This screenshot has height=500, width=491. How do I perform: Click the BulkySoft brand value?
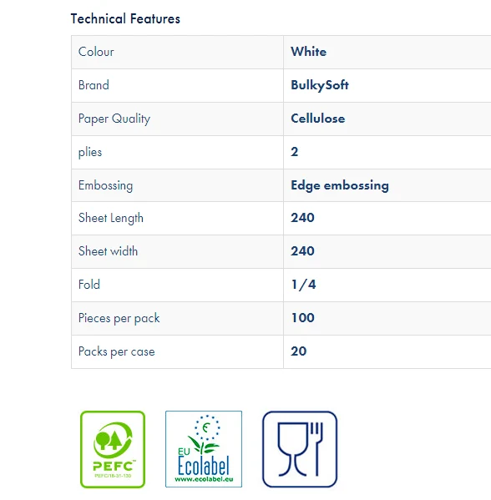(x=320, y=85)
